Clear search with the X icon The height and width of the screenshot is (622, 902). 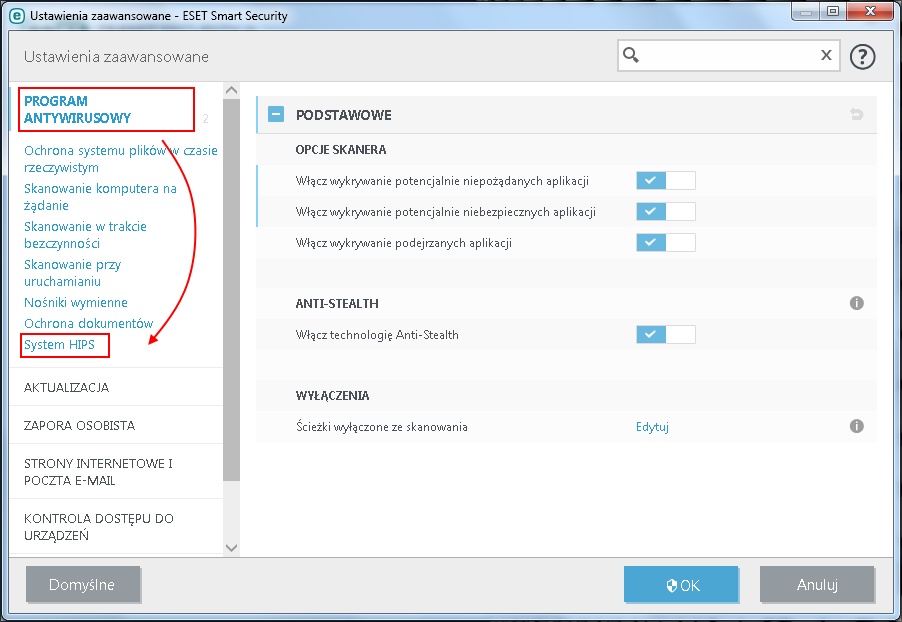[826, 55]
